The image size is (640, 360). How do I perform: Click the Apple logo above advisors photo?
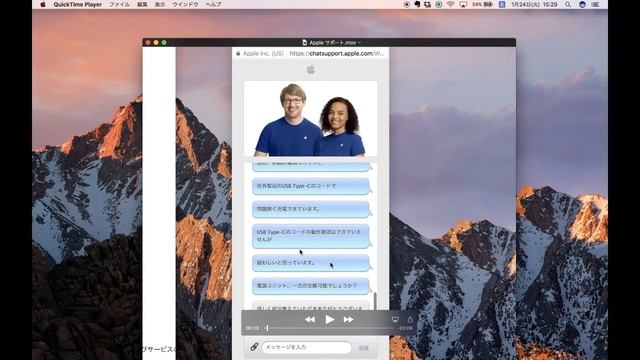click(x=311, y=69)
